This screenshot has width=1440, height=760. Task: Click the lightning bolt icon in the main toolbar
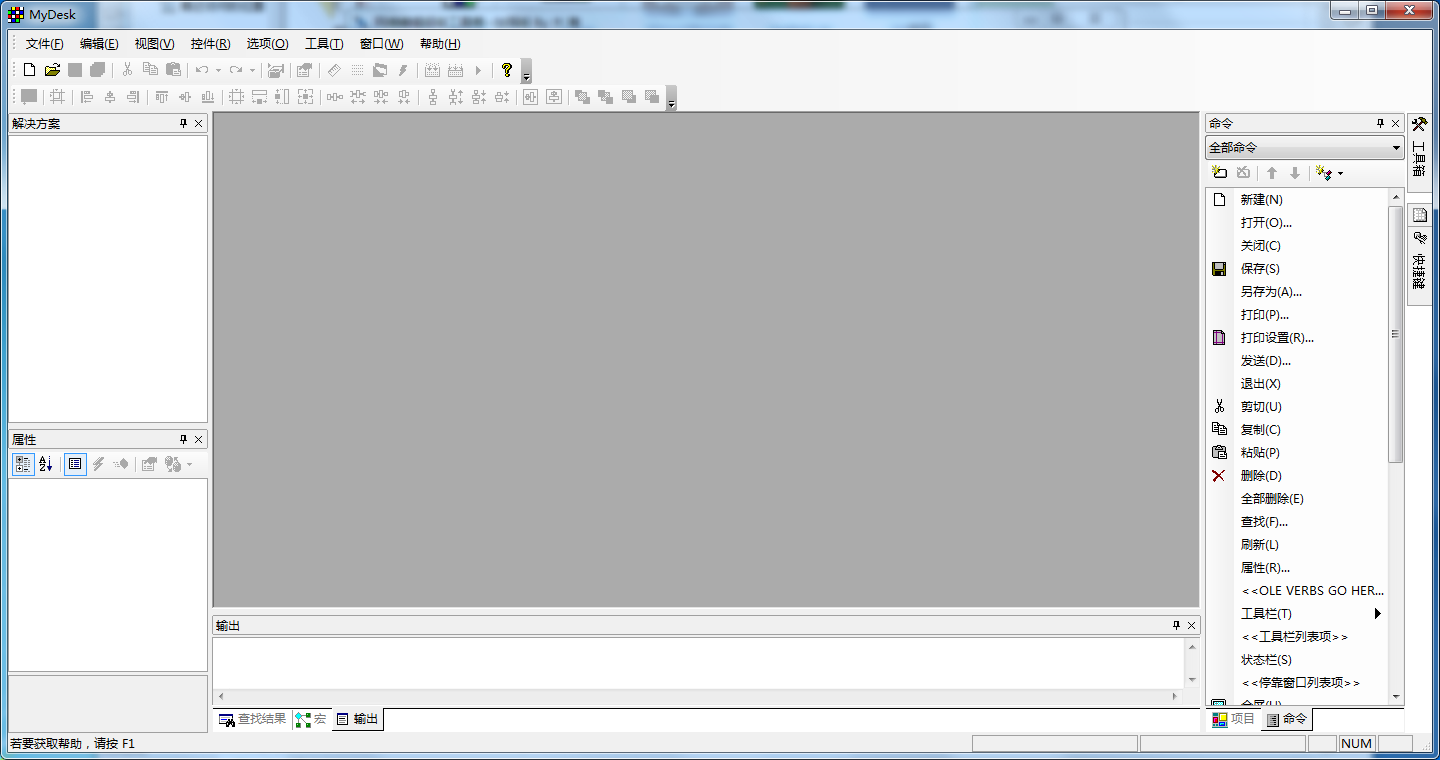[x=403, y=70]
